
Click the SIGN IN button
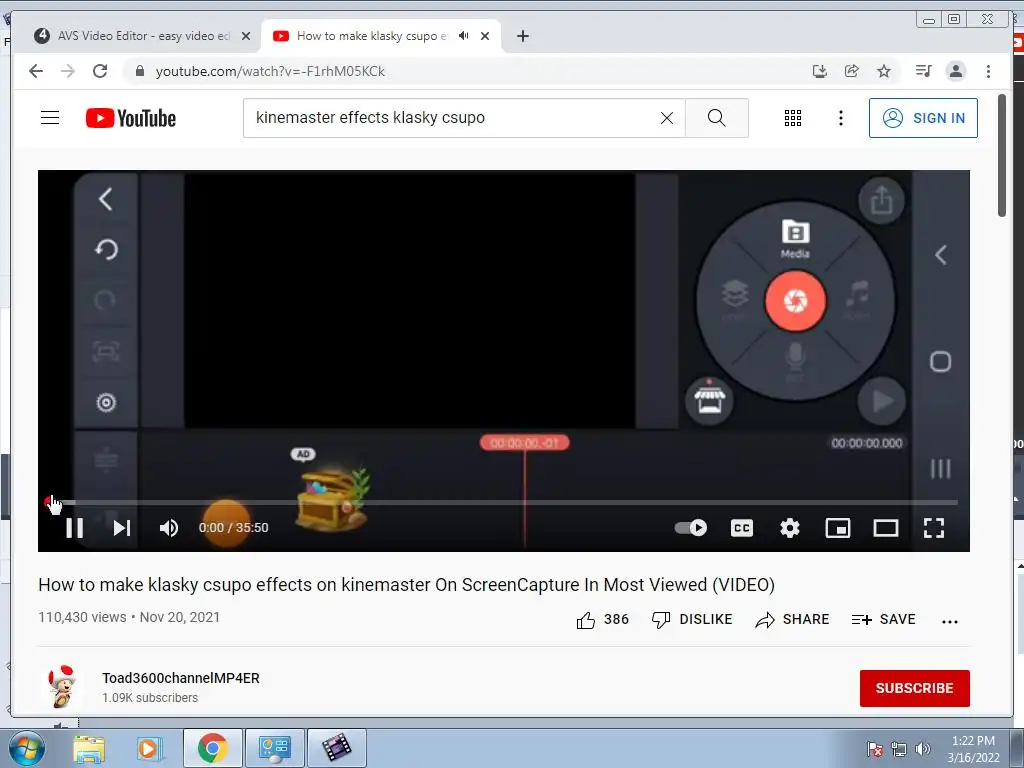tap(923, 118)
